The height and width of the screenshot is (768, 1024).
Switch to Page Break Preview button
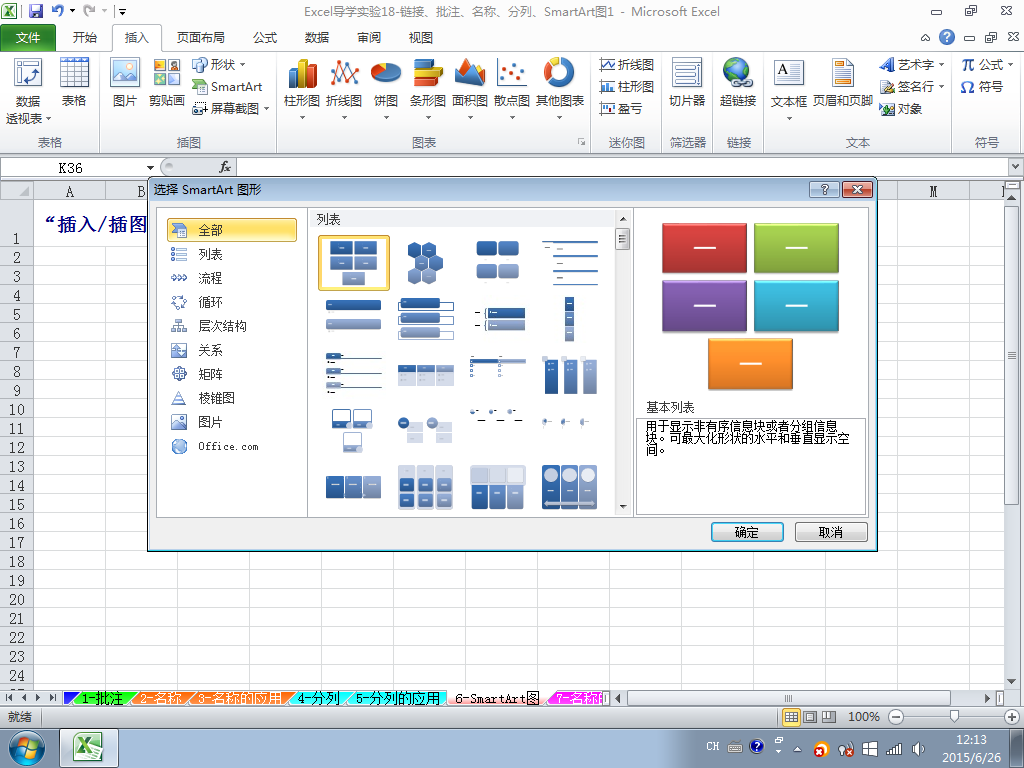tap(829, 717)
